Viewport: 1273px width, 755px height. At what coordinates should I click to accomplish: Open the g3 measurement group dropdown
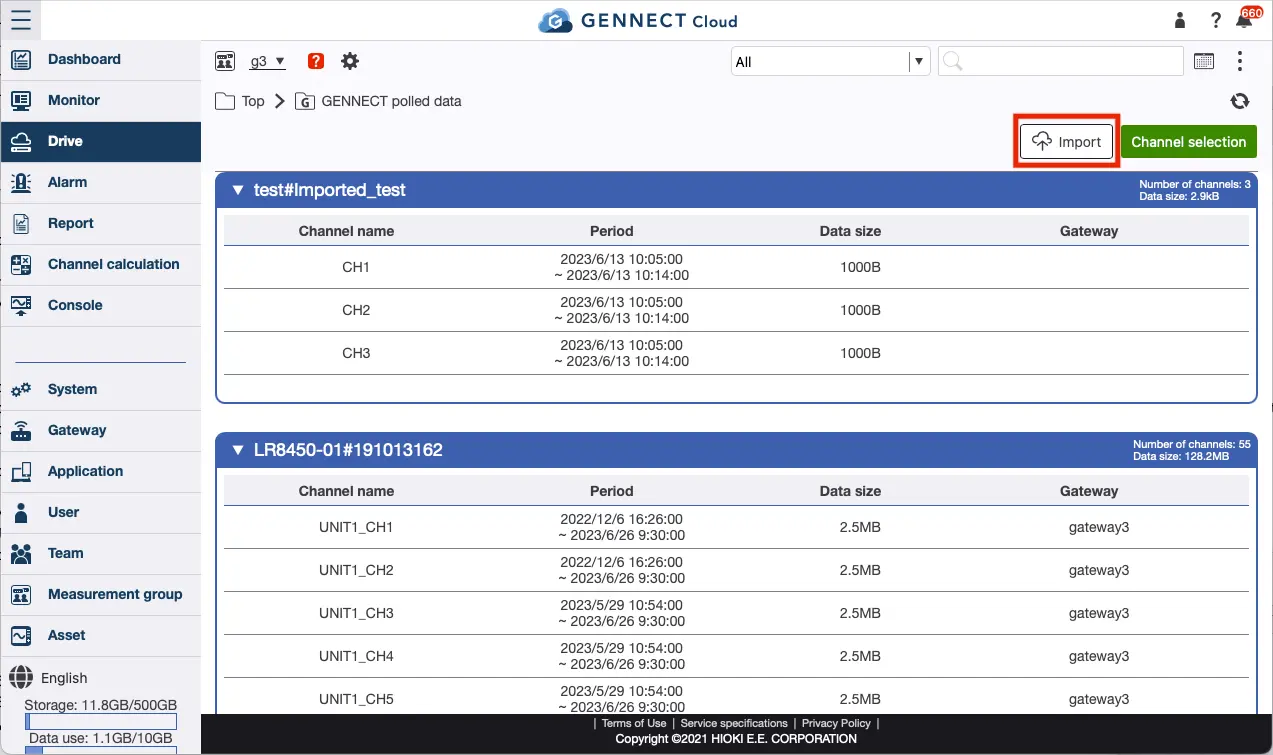(267, 60)
